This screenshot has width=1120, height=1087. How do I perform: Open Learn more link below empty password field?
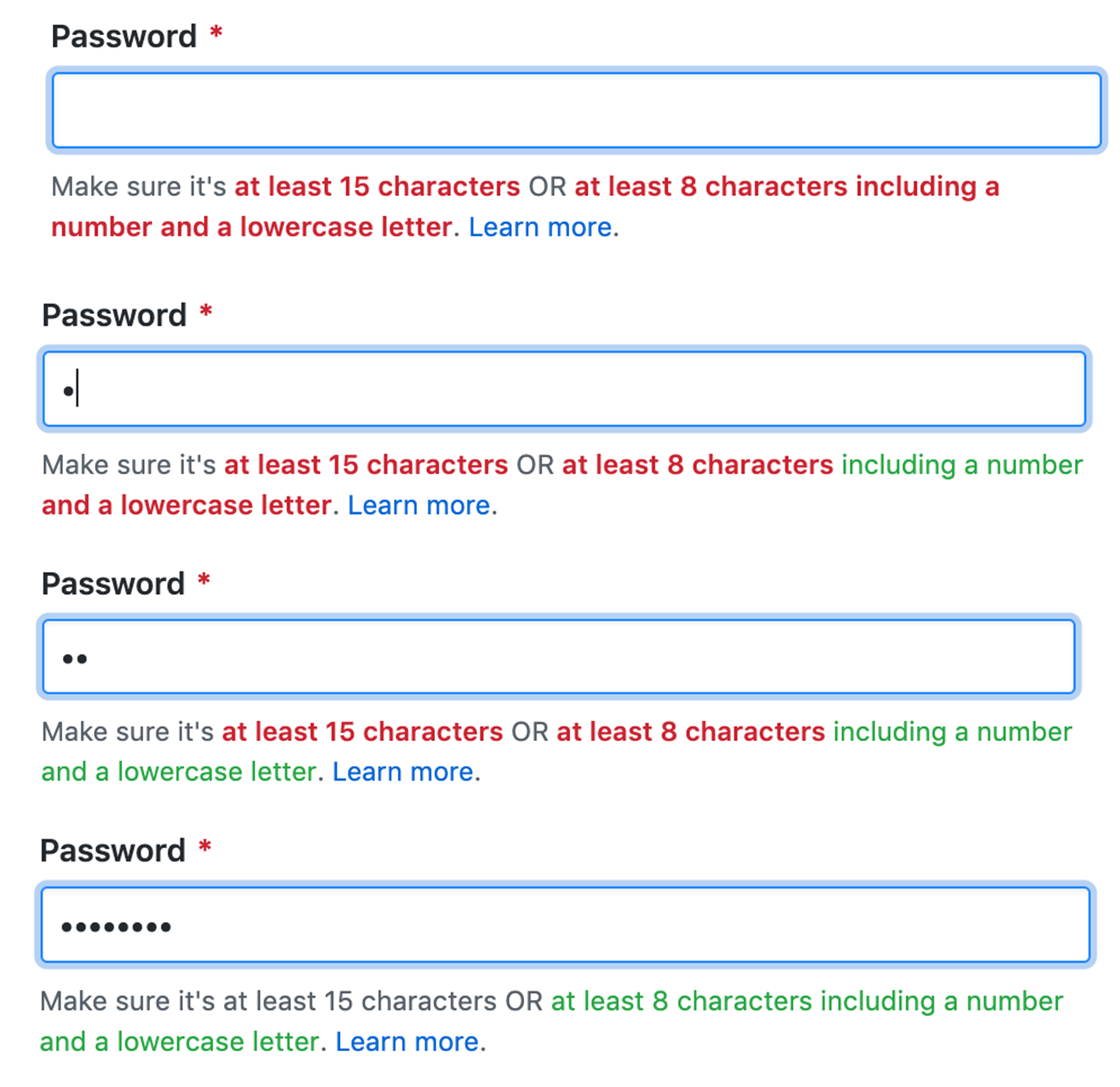pyautogui.click(x=540, y=227)
